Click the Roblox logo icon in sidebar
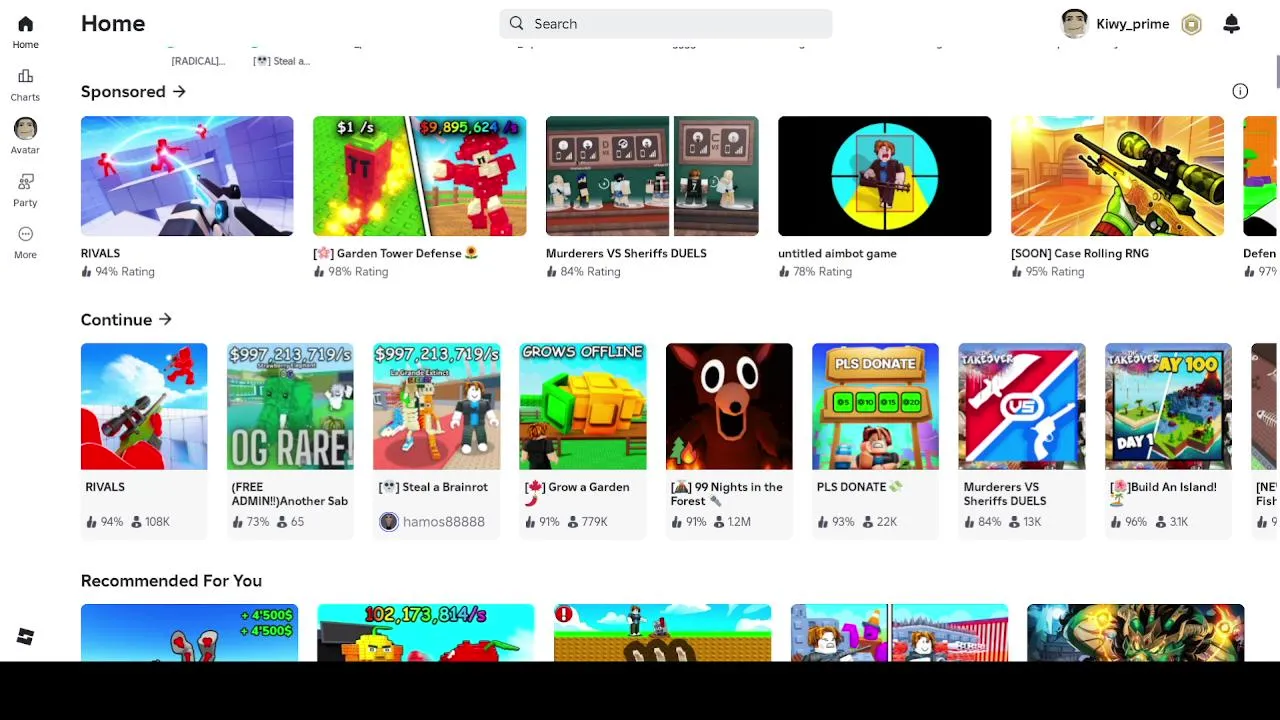Image resolution: width=1280 pixels, height=720 pixels. pos(25,637)
